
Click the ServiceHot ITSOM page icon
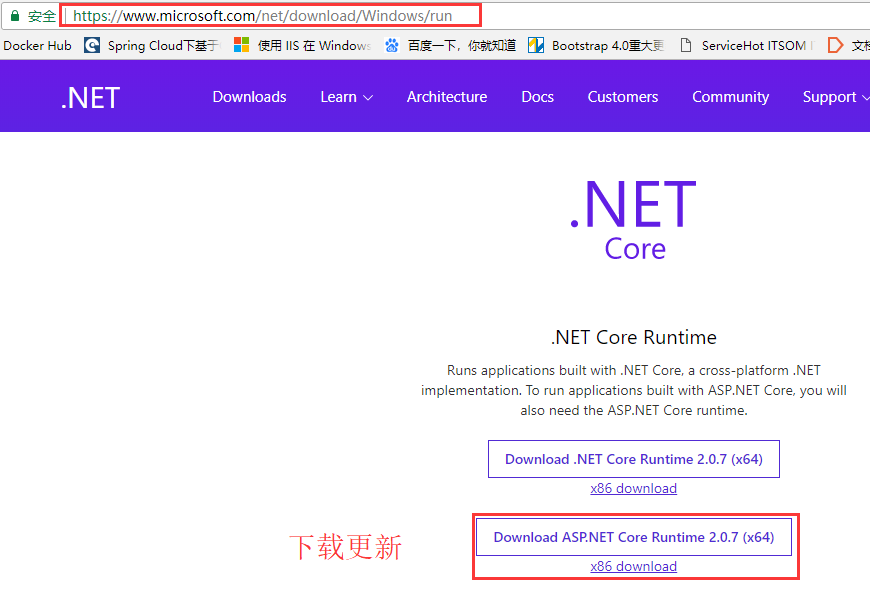(686, 45)
